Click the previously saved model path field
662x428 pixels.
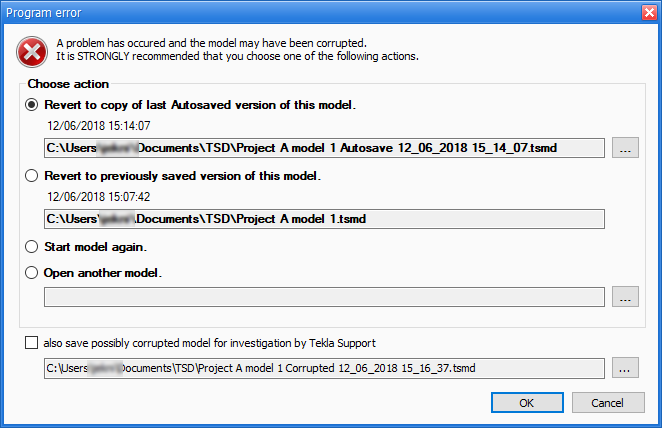point(324,218)
